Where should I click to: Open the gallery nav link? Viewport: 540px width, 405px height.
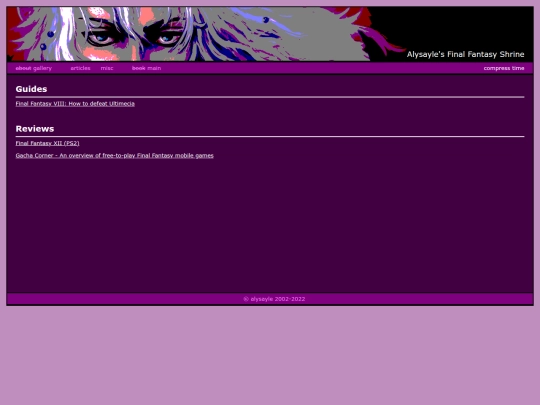click(x=43, y=68)
